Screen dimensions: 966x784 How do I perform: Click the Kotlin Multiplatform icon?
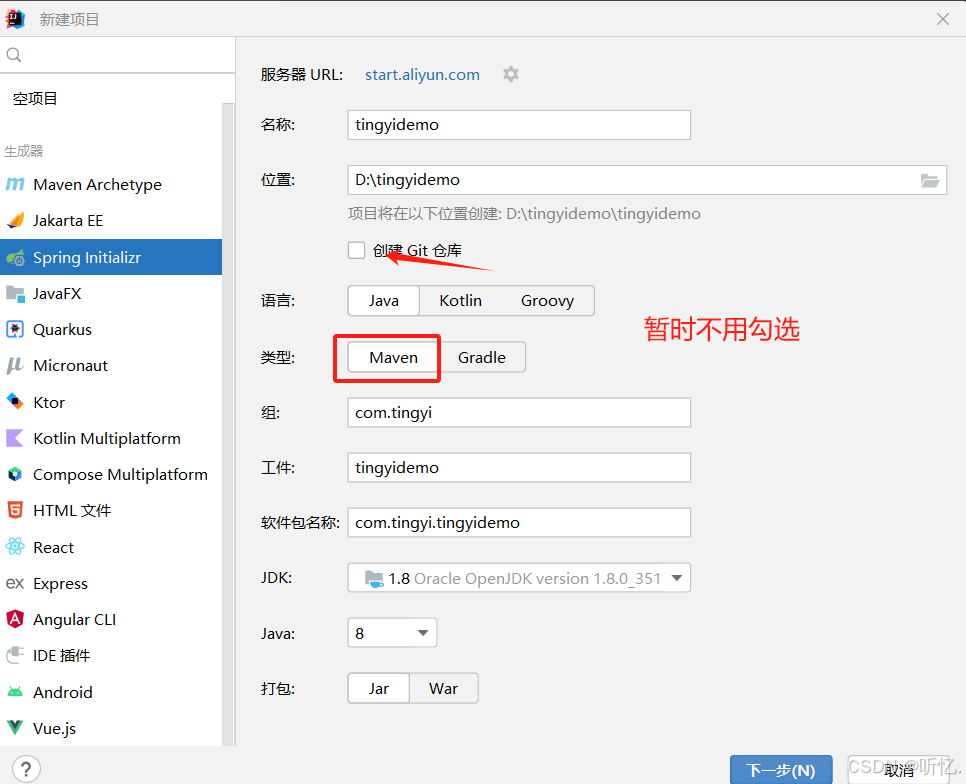[15, 438]
